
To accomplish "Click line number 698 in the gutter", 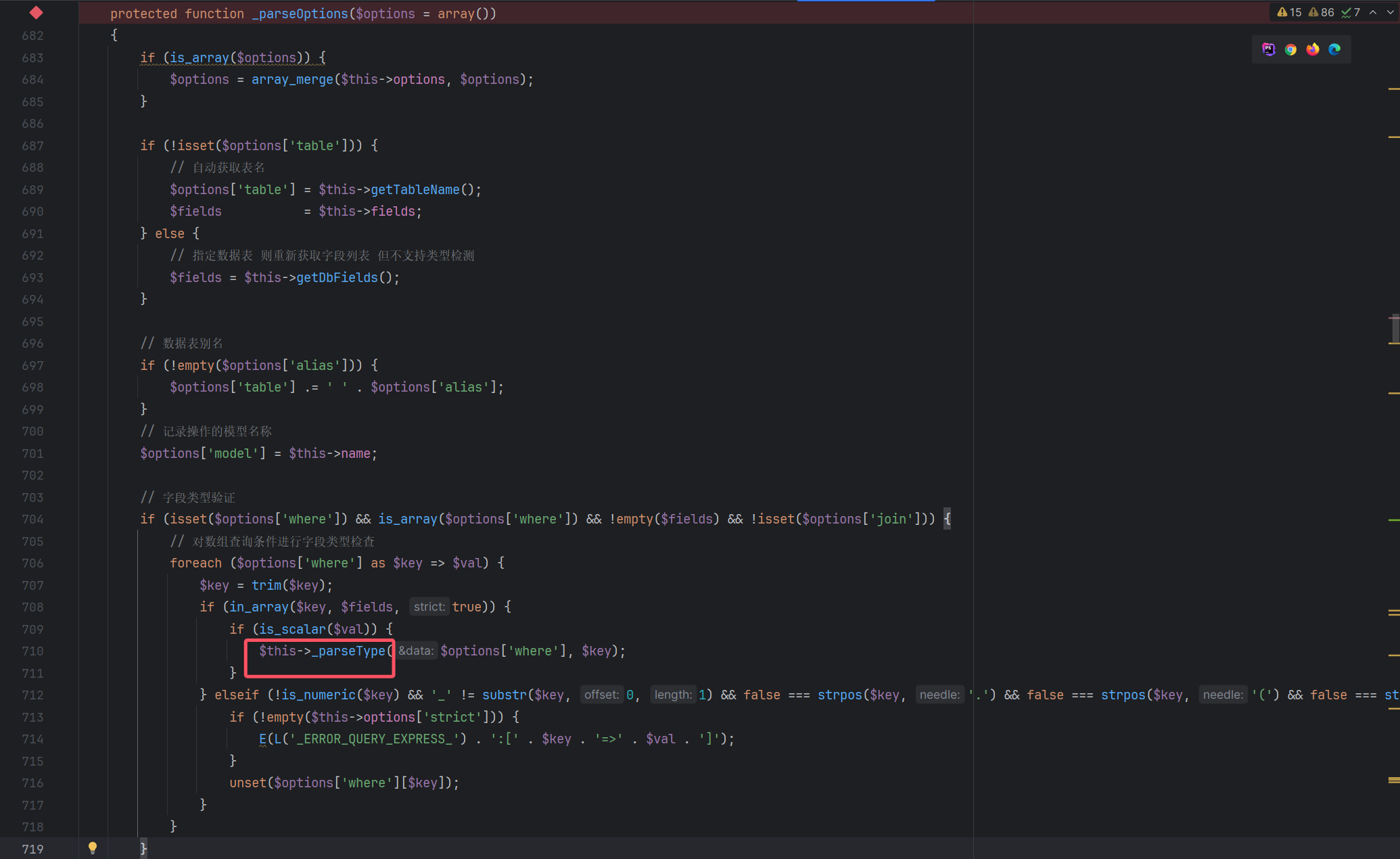I will point(32,387).
